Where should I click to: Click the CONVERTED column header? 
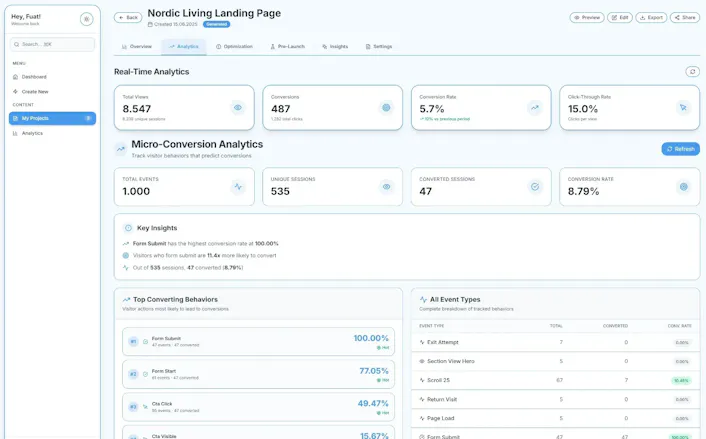coord(615,326)
